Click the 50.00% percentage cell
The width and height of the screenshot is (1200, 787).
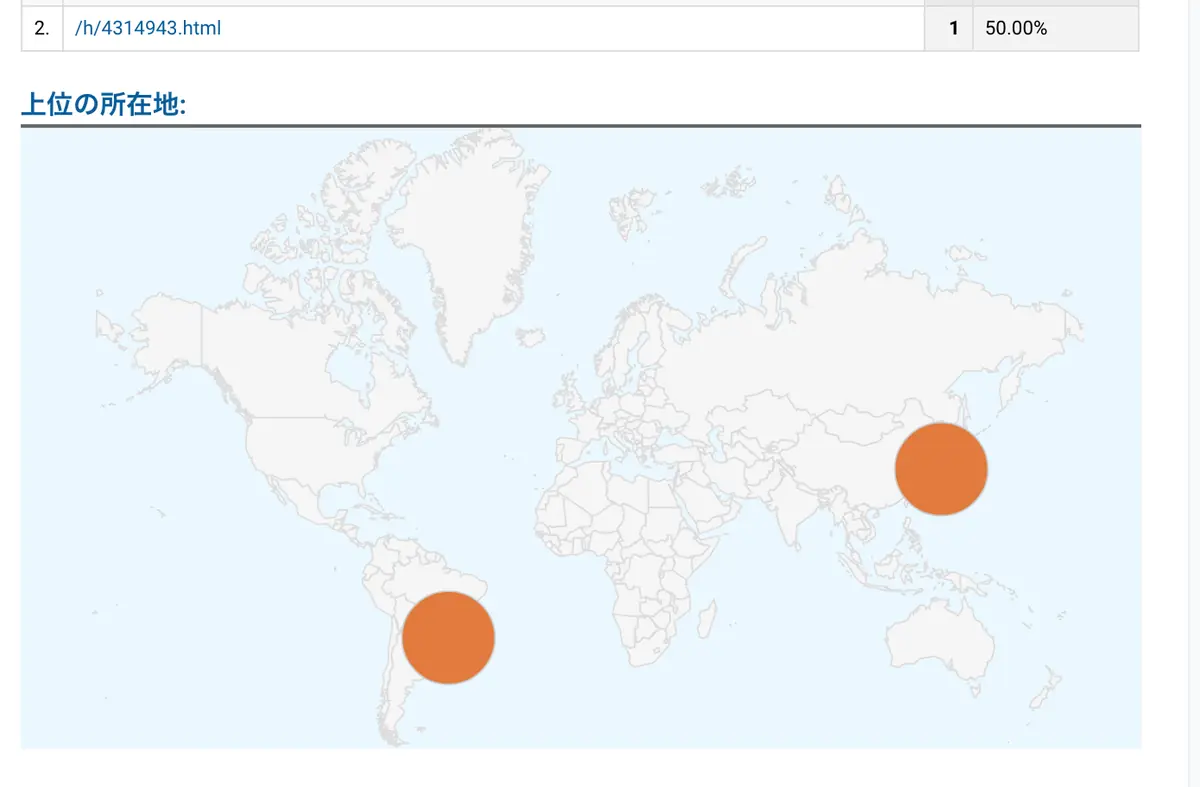pyautogui.click(x=1056, y=28)
